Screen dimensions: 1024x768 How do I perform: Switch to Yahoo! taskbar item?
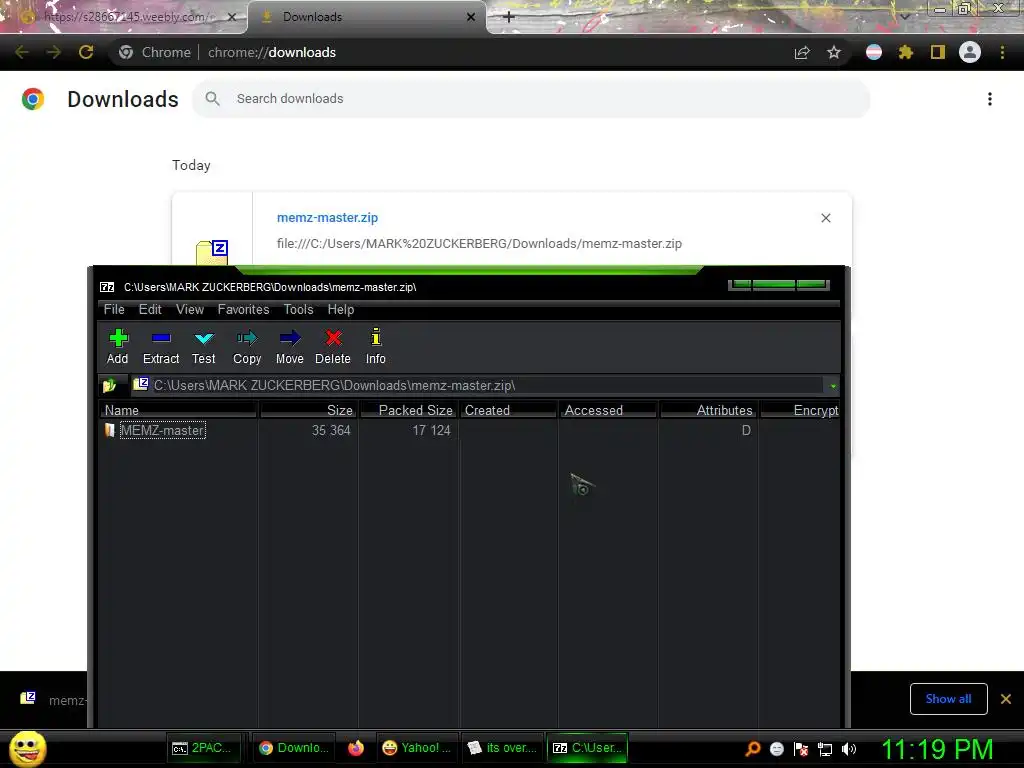coord(417,748)
